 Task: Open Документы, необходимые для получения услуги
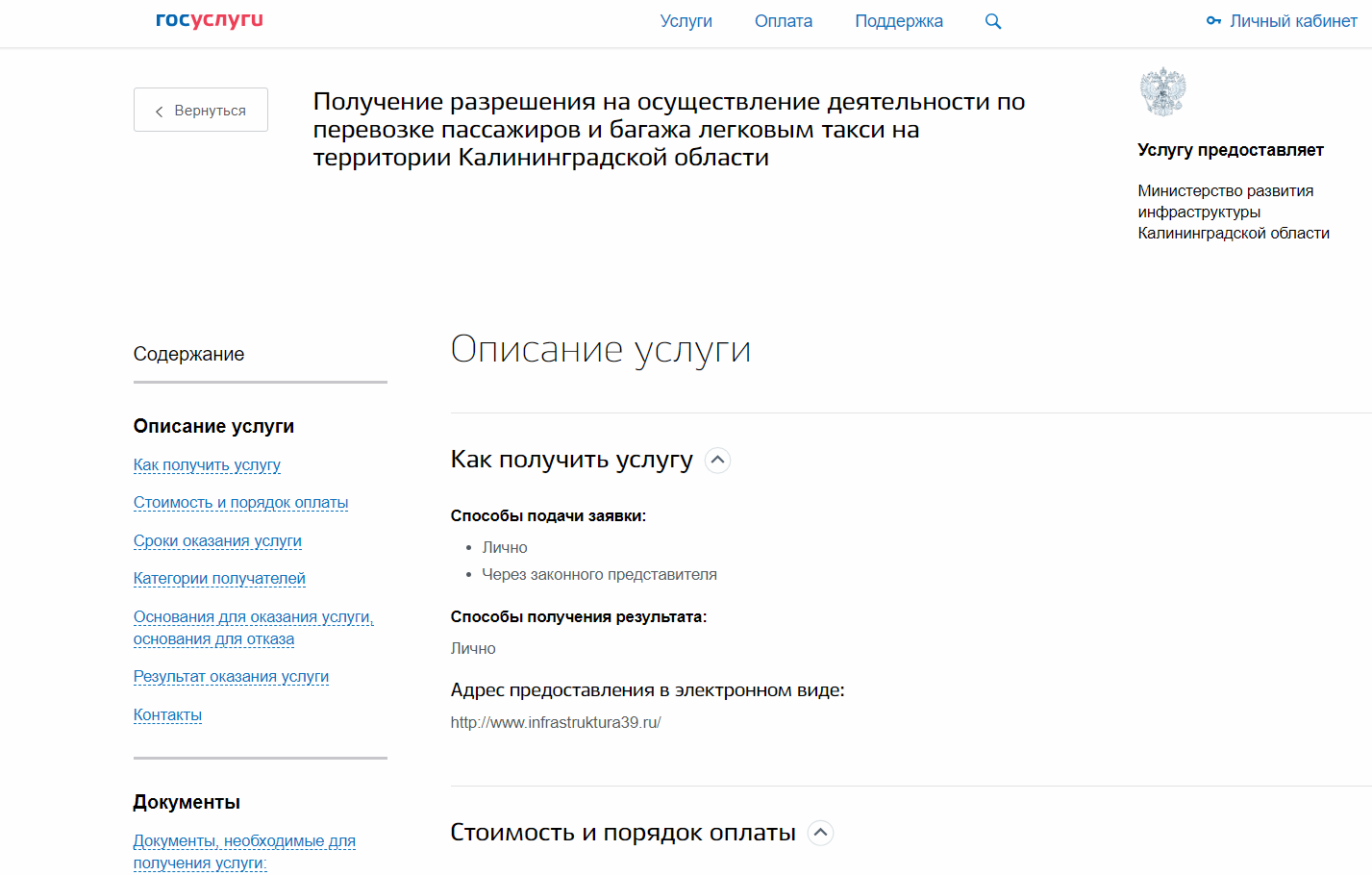tap(244, 852)
